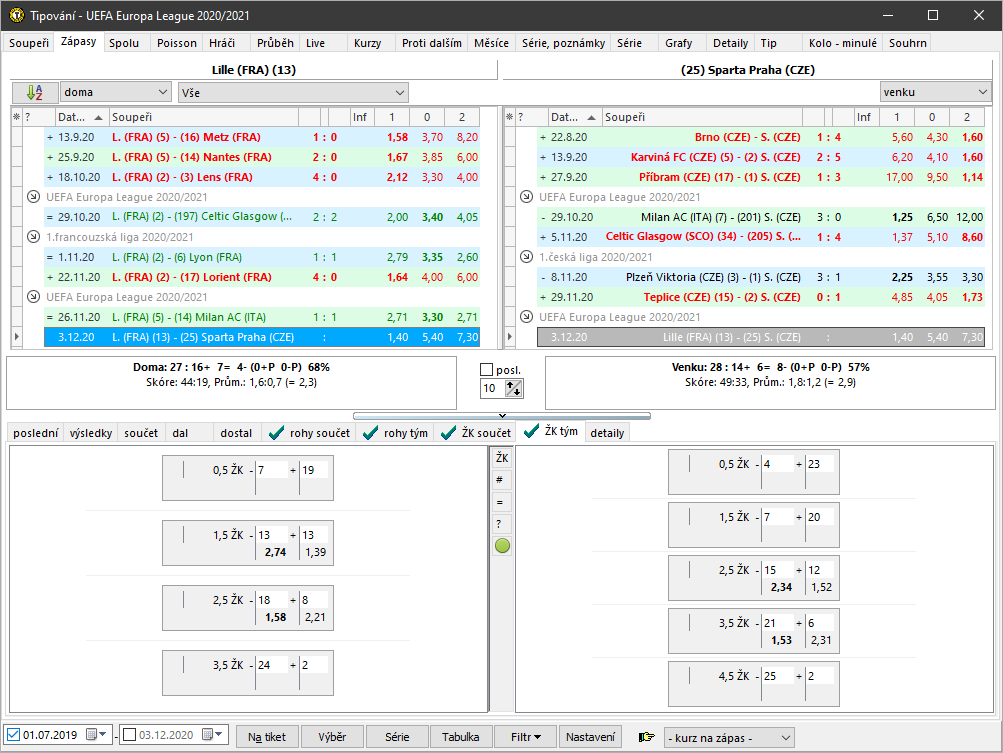Select the poslední lower tab
This screenshot has height=753, width=1003.
[x=36, y=433]
